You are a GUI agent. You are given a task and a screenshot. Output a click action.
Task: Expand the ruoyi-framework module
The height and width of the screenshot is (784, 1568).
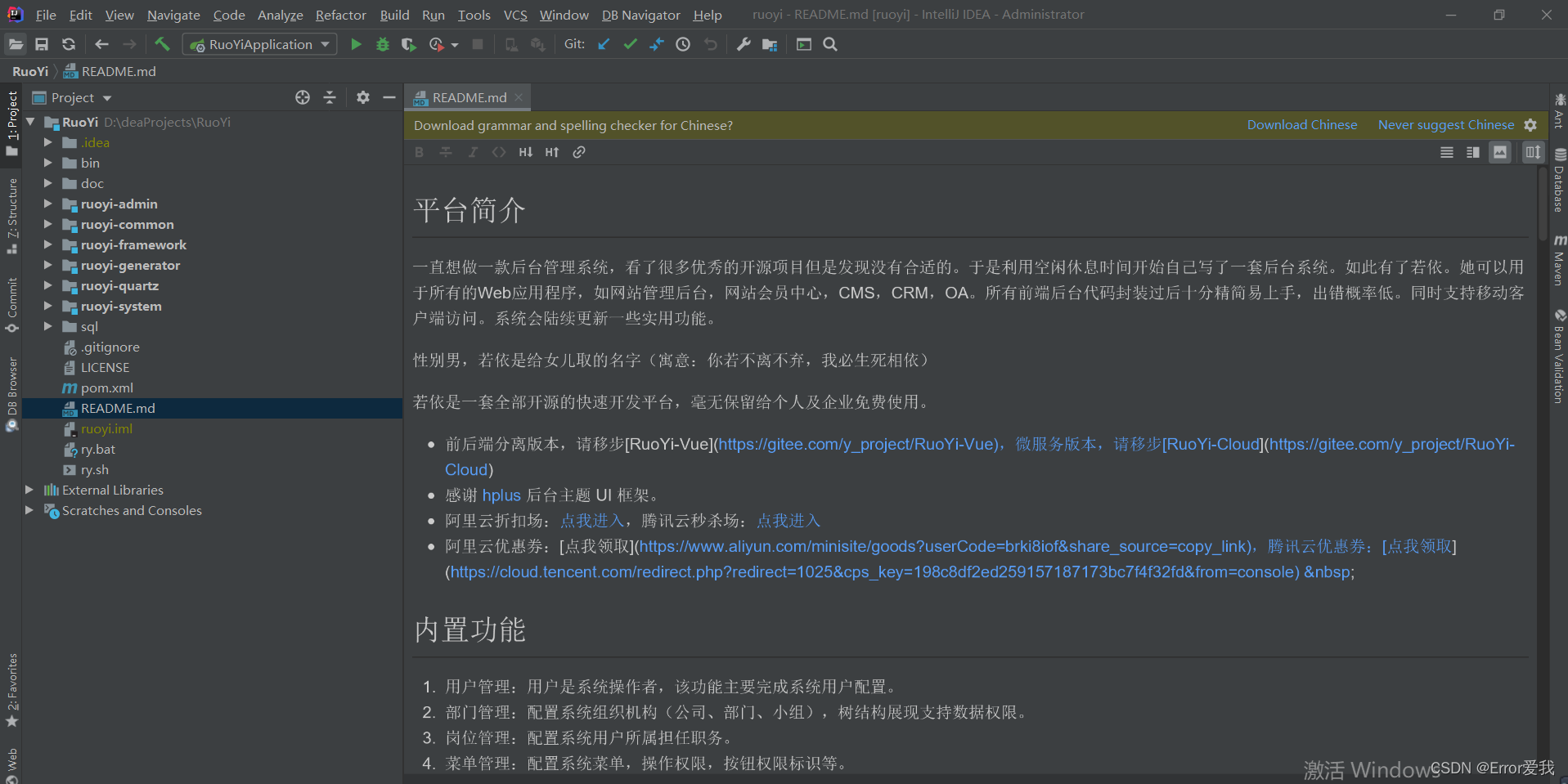click(x=47, y=244)
